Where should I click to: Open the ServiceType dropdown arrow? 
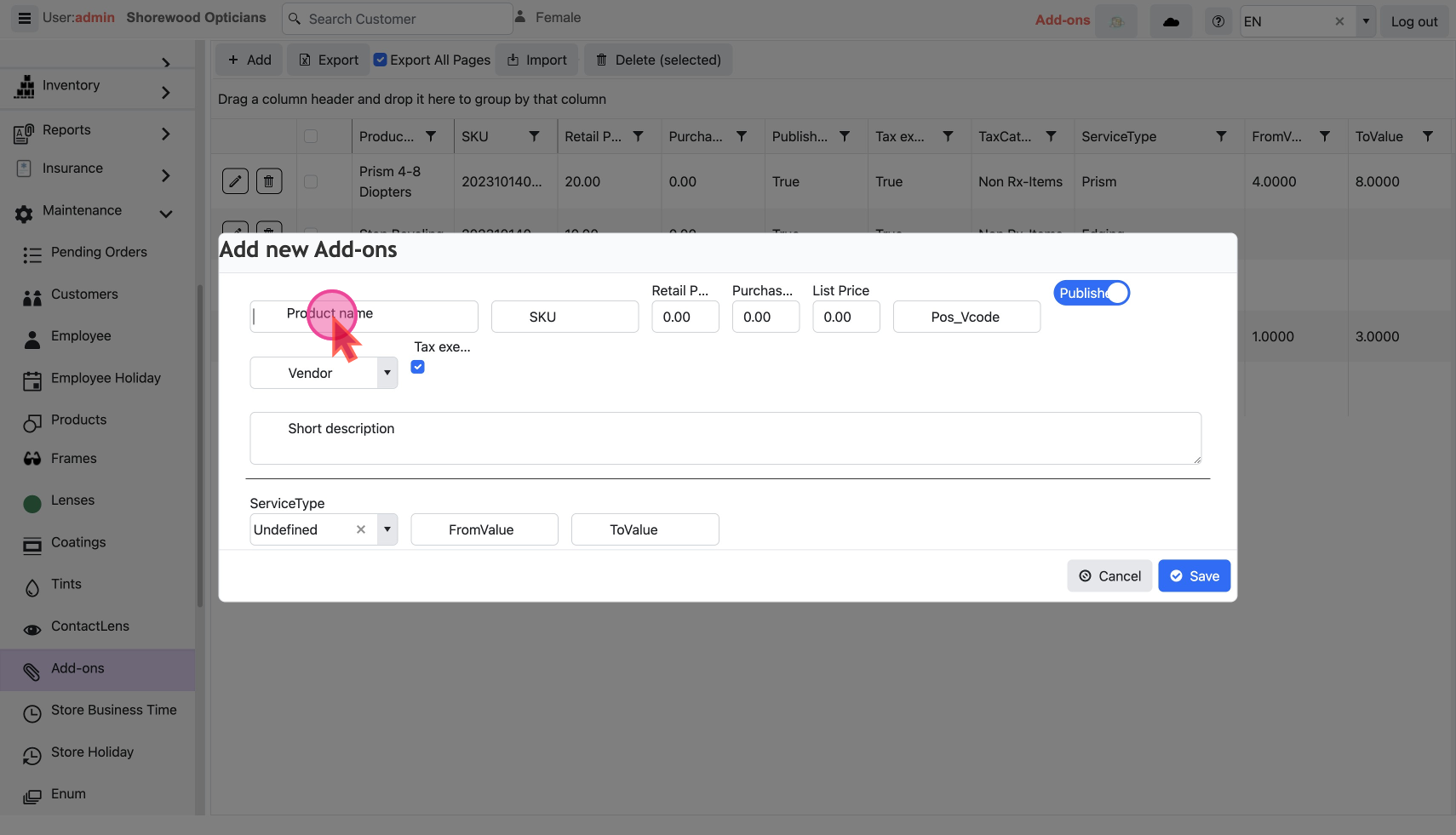387,529
